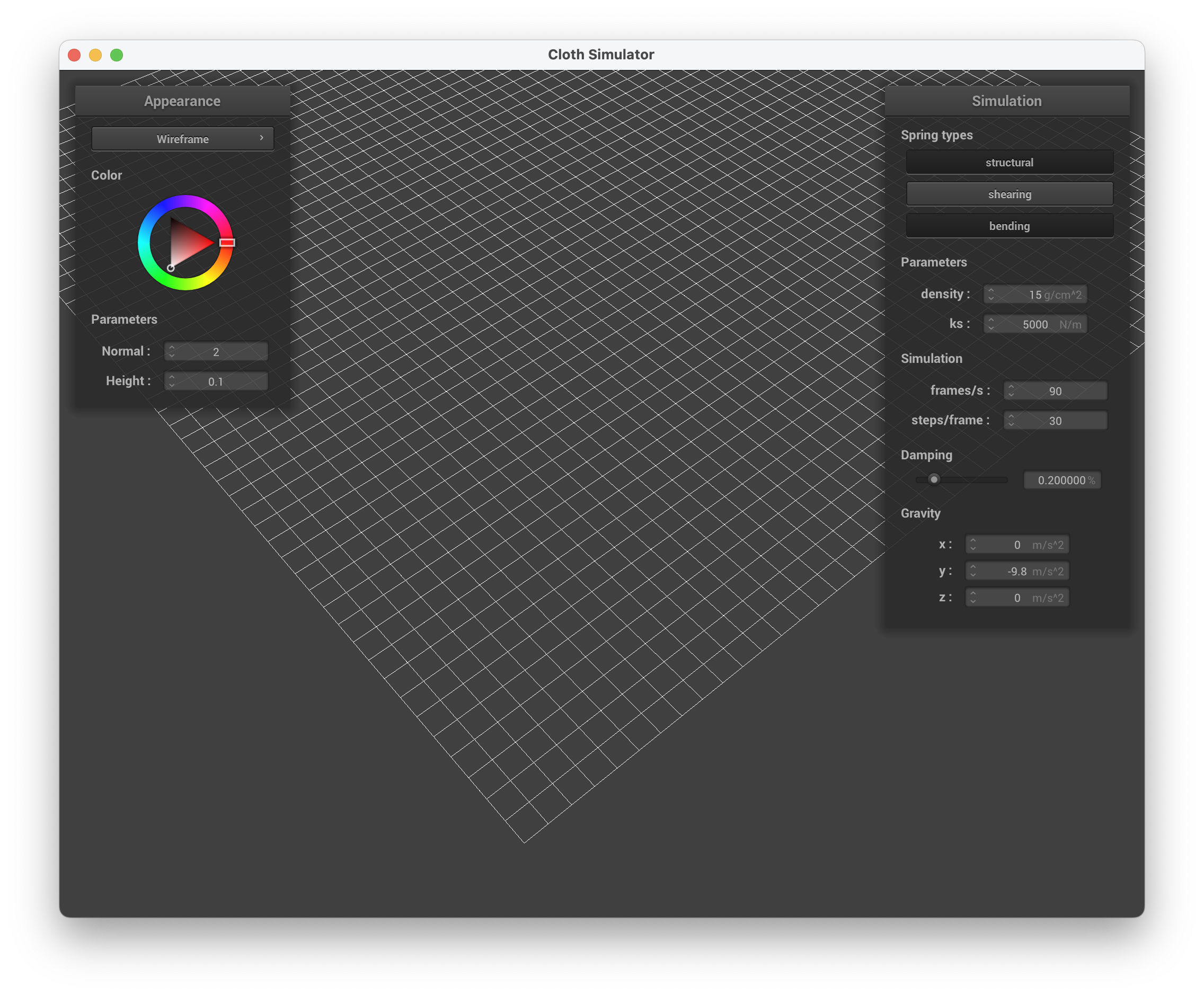
Task: Click the gravity y stepper arrows
Action: coord(972,571)
